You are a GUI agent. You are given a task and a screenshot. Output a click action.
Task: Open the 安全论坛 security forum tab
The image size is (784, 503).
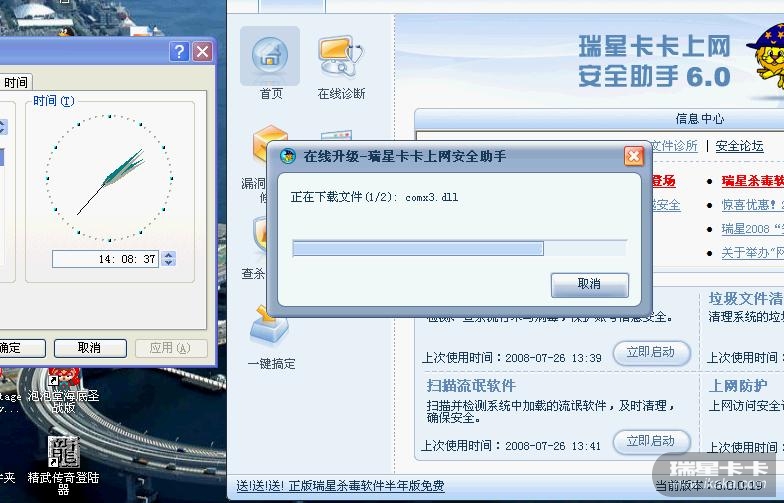click(739, 146)
